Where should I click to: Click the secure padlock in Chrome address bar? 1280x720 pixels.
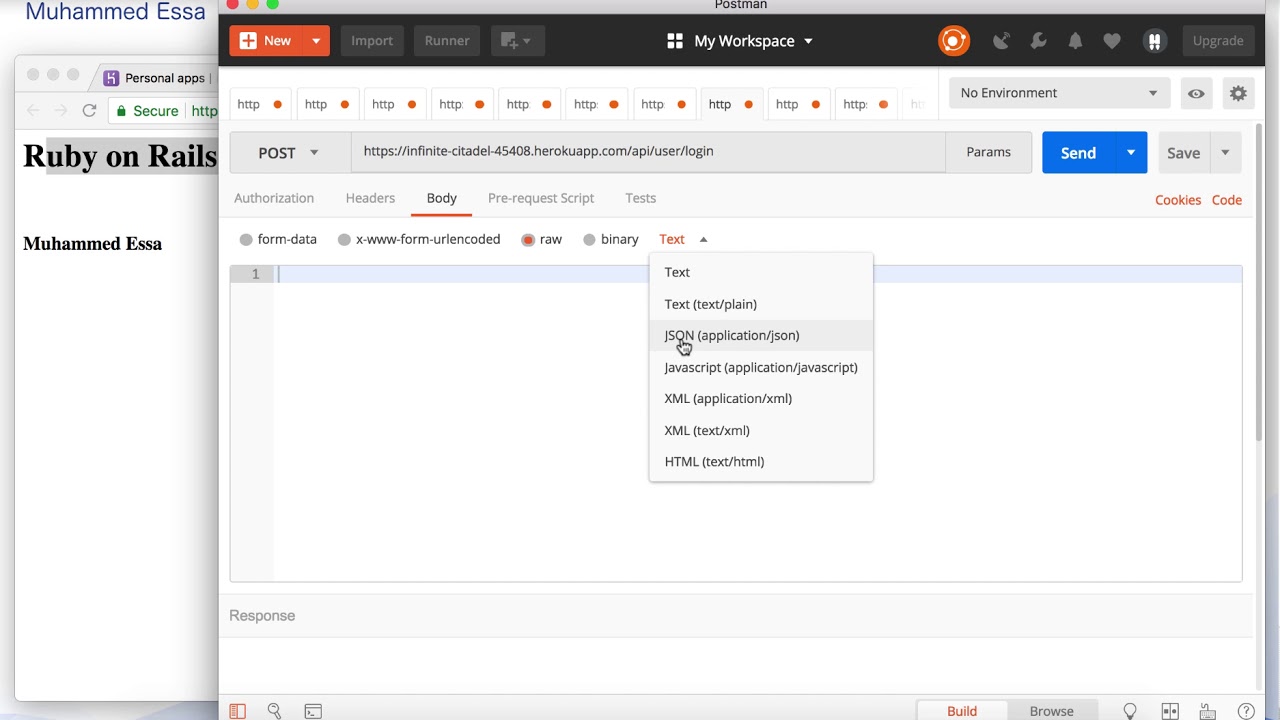[121, 111]
